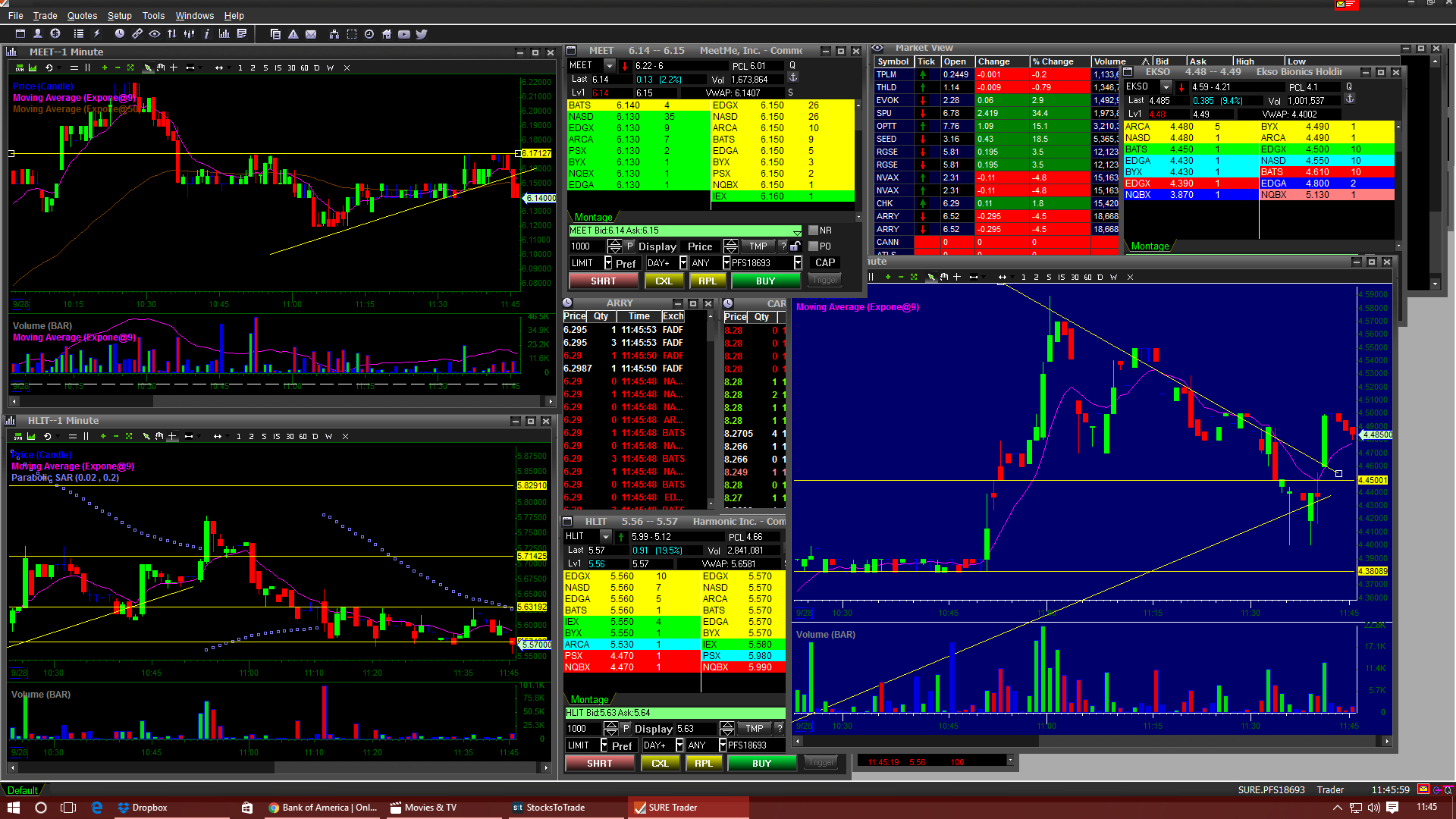The image size is (1456, 819).
Task: Open the DAY+ time-in-force dropdown for MEET
Action: (682, 263)
